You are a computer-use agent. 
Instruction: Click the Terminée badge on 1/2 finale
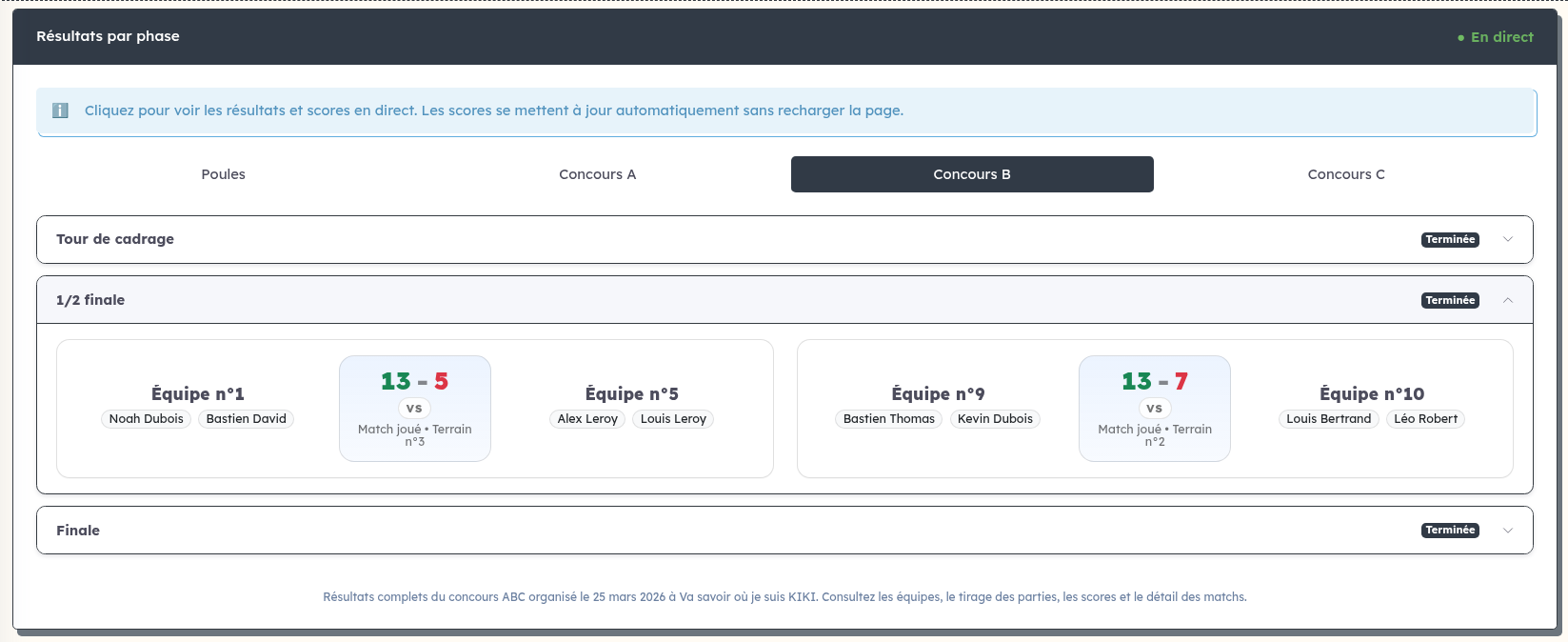pos(1450,301)
